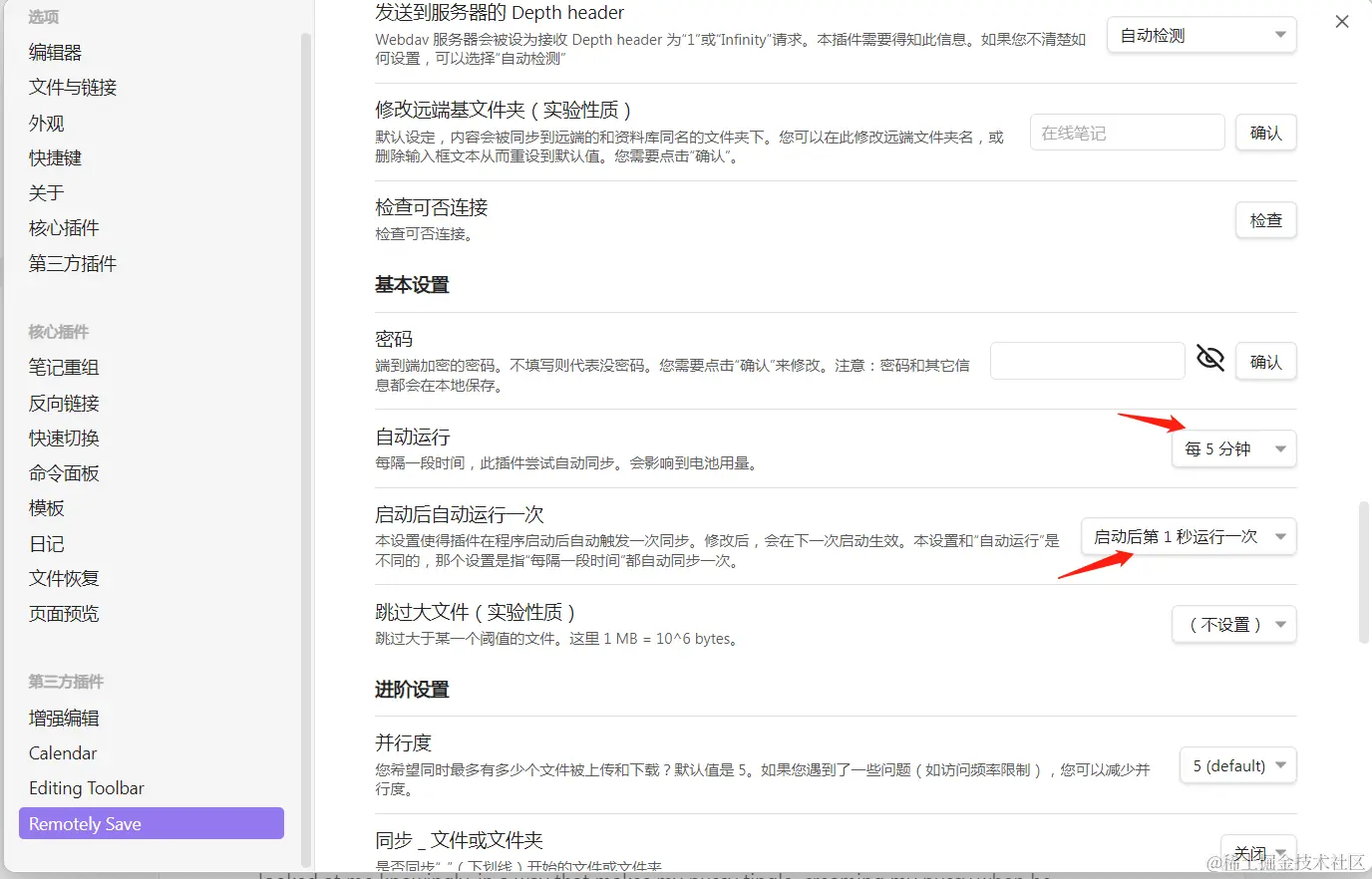Click the 发送到服务器的 Depth header title

(x=500, y=12)
